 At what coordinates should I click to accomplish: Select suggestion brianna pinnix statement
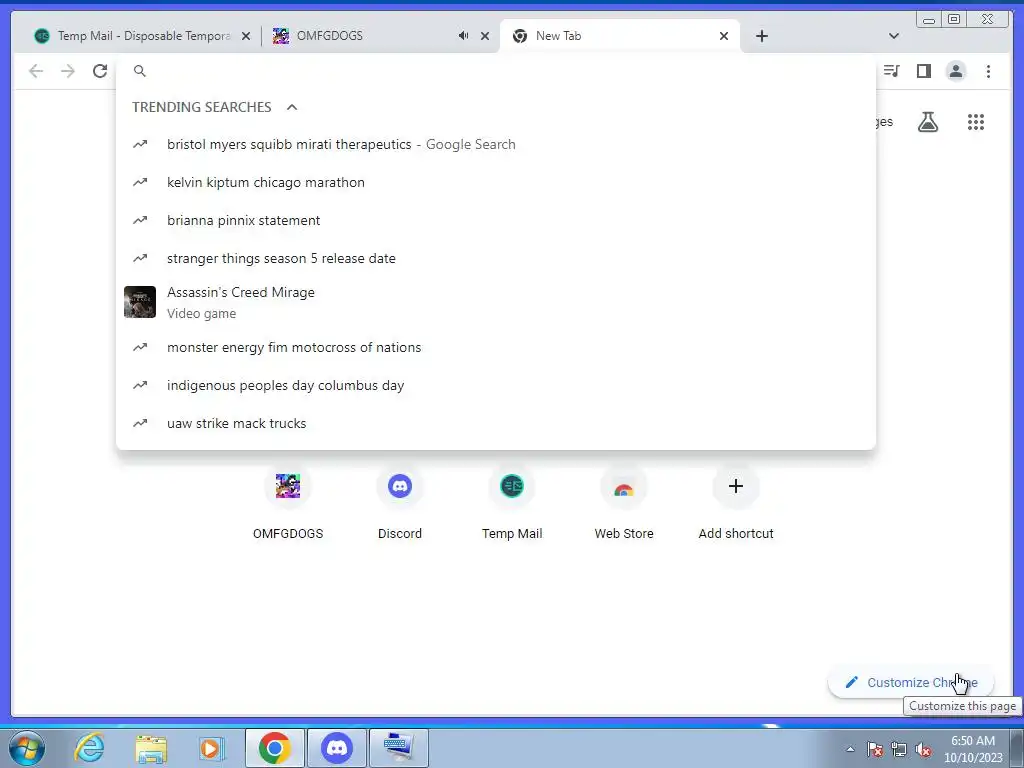click(496, 220)
